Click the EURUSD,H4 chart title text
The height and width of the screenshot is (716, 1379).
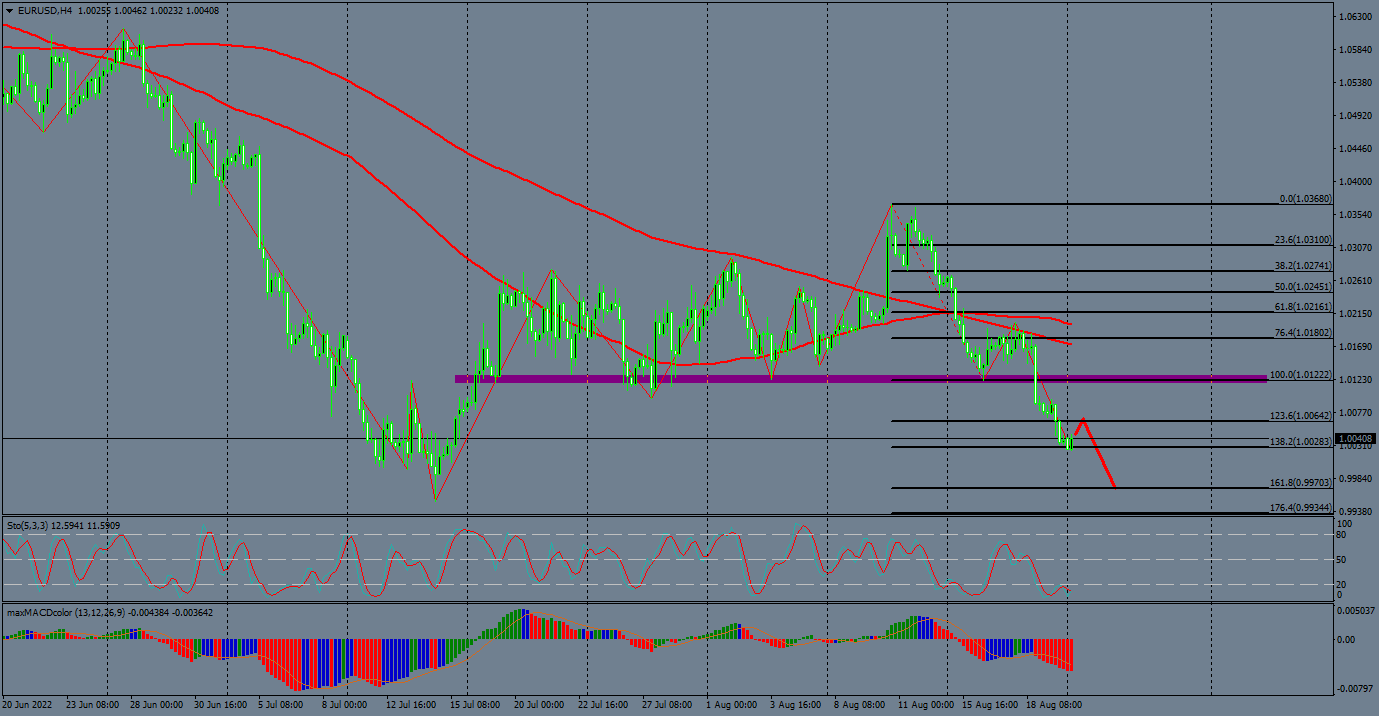(x=45, y=10)
